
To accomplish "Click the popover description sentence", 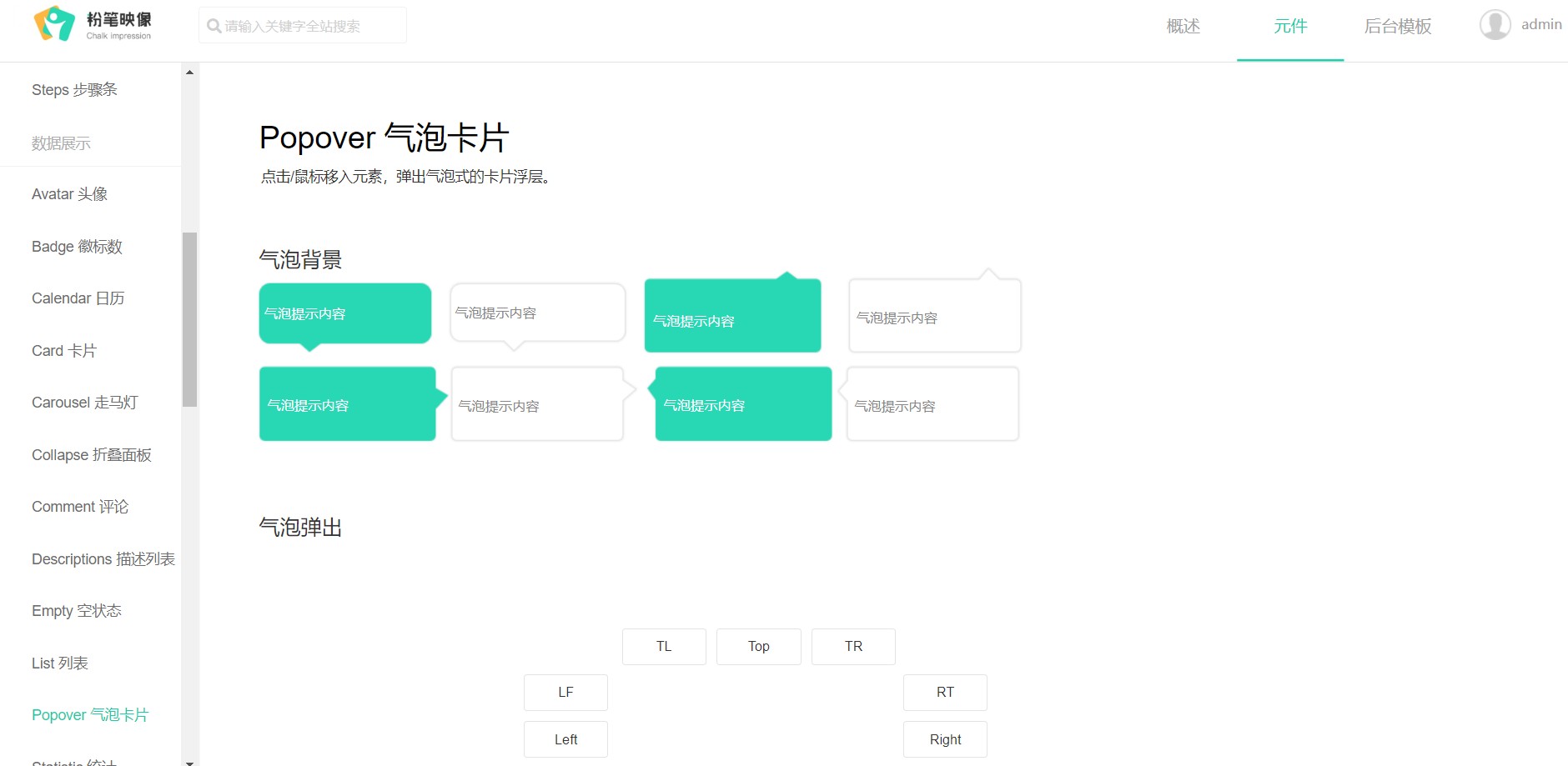I will (406, 177).
